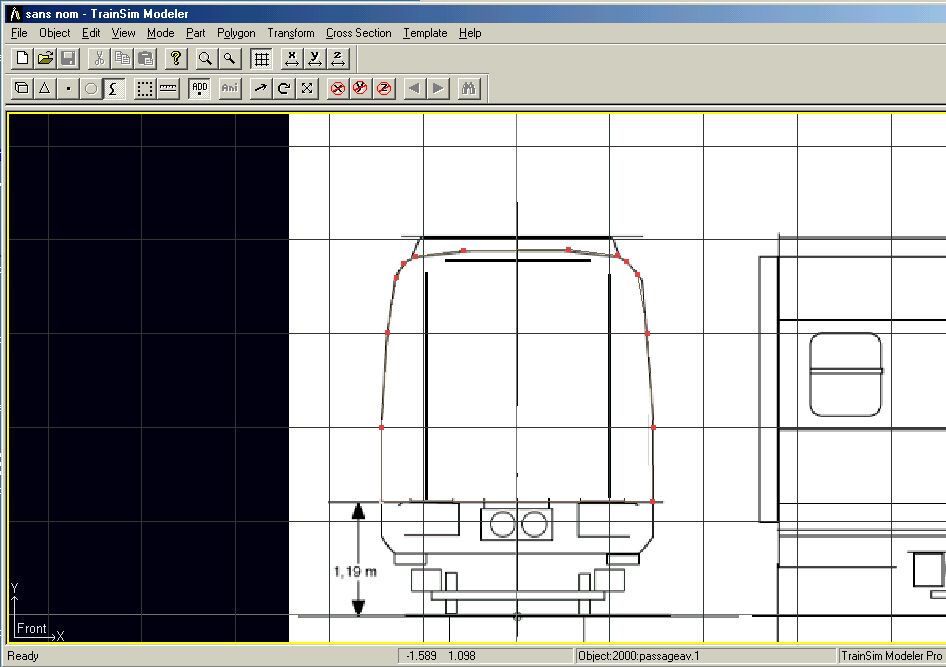This screenshot has width=946, height=667.
Task: Click the Move arrow tool button
Action: 260,89
